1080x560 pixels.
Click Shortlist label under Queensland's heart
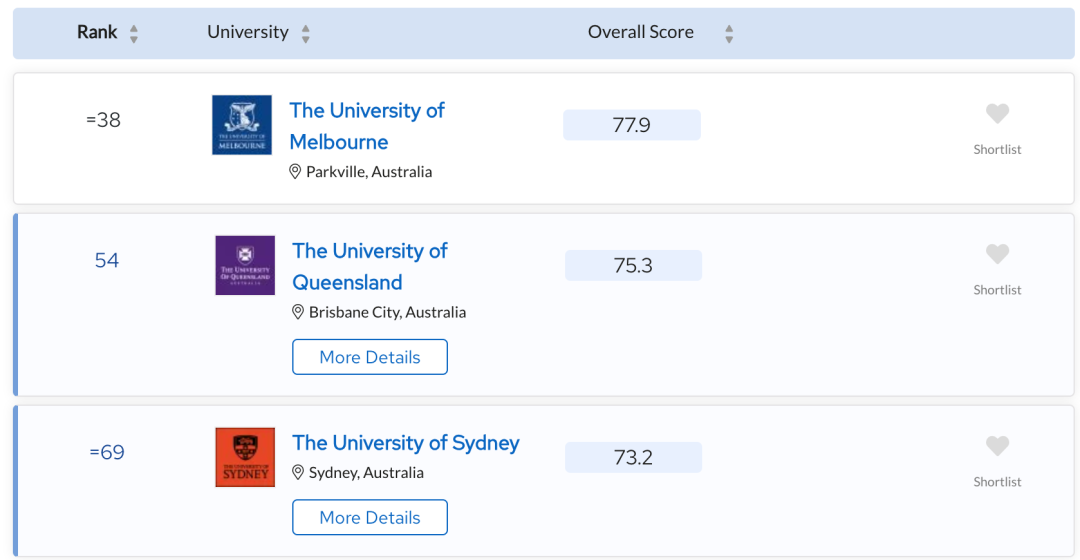(x=997, y=290)
